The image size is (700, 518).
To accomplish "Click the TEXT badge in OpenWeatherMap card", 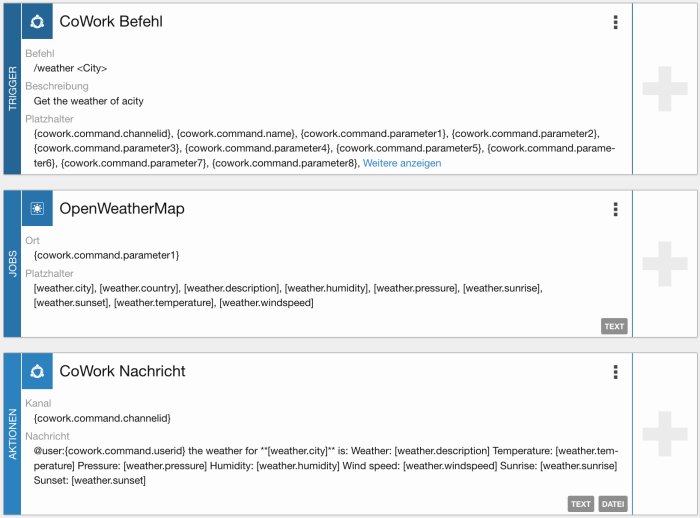I will click(614, 326).
